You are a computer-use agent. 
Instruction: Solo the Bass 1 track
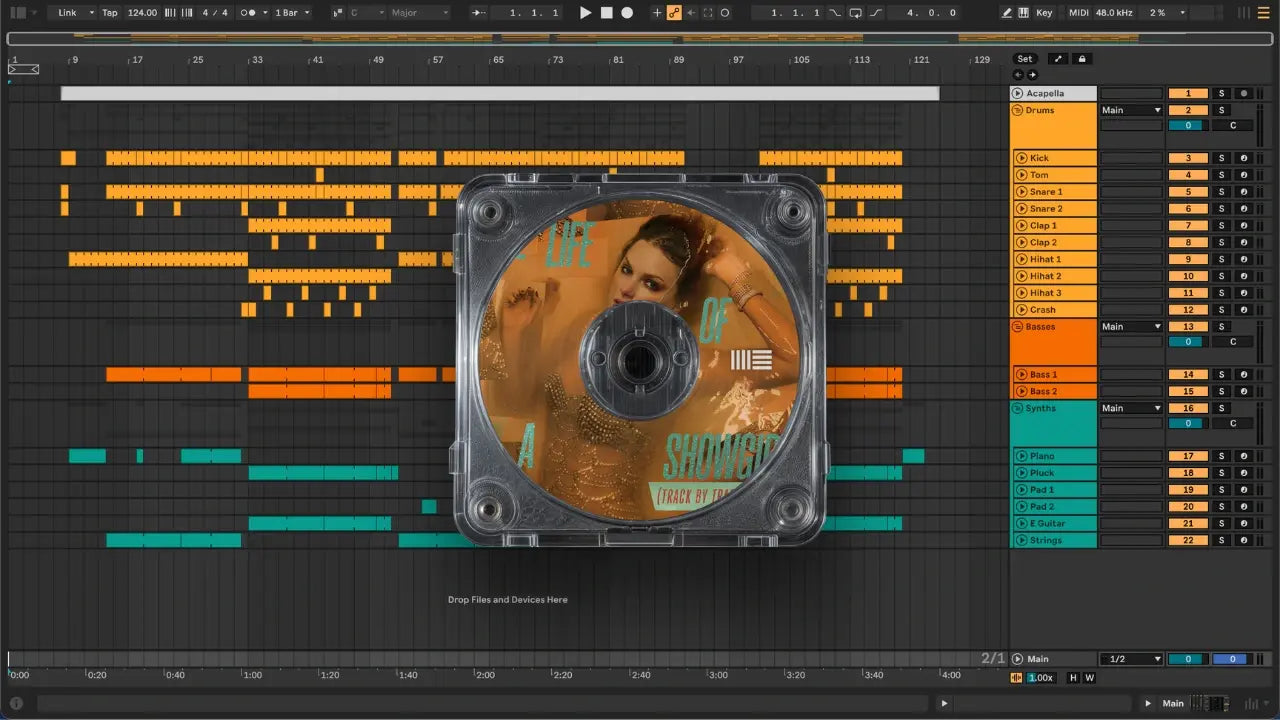[1221, 375]
